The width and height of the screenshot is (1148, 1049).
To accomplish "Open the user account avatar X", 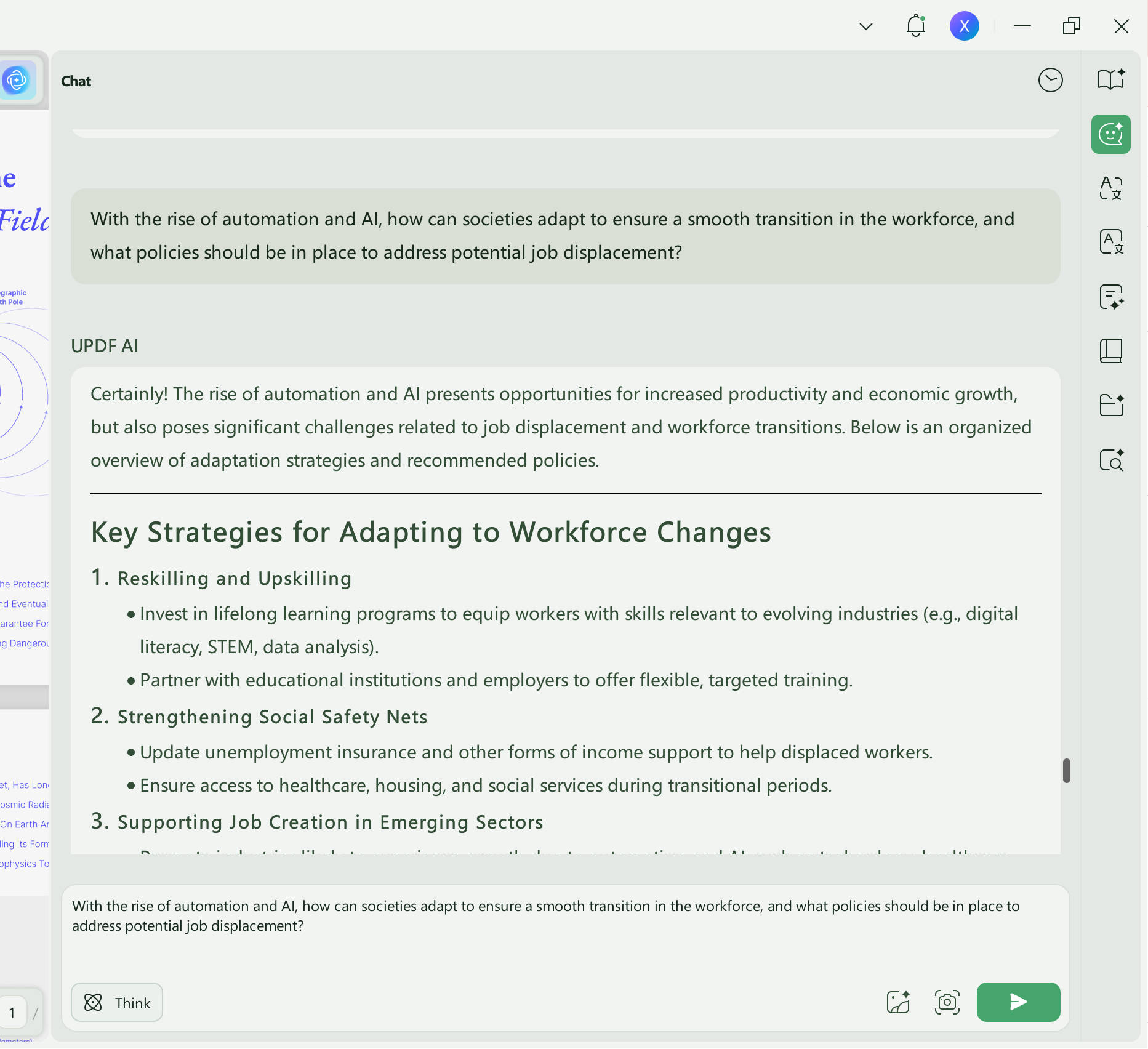I will pos(965,26).
